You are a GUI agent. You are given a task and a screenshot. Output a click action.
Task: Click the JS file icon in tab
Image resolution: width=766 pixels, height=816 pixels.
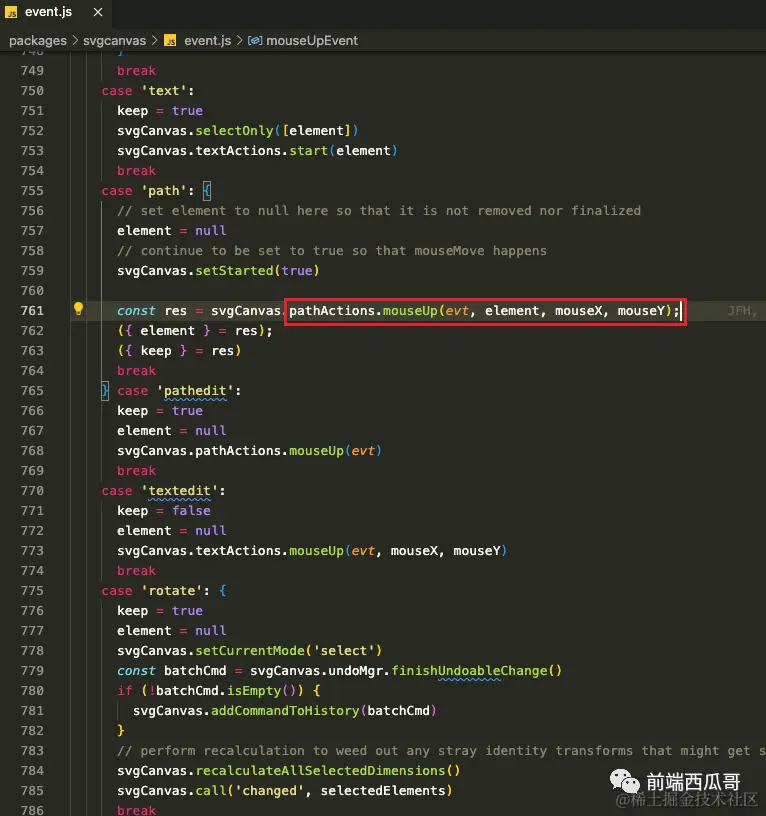pos(11,12)
